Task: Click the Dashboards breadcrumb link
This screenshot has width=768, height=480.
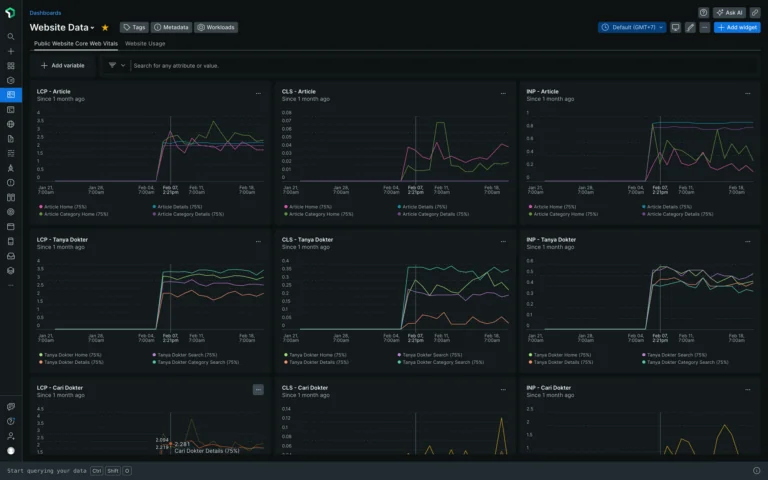Action: click(x=45, y=13)
